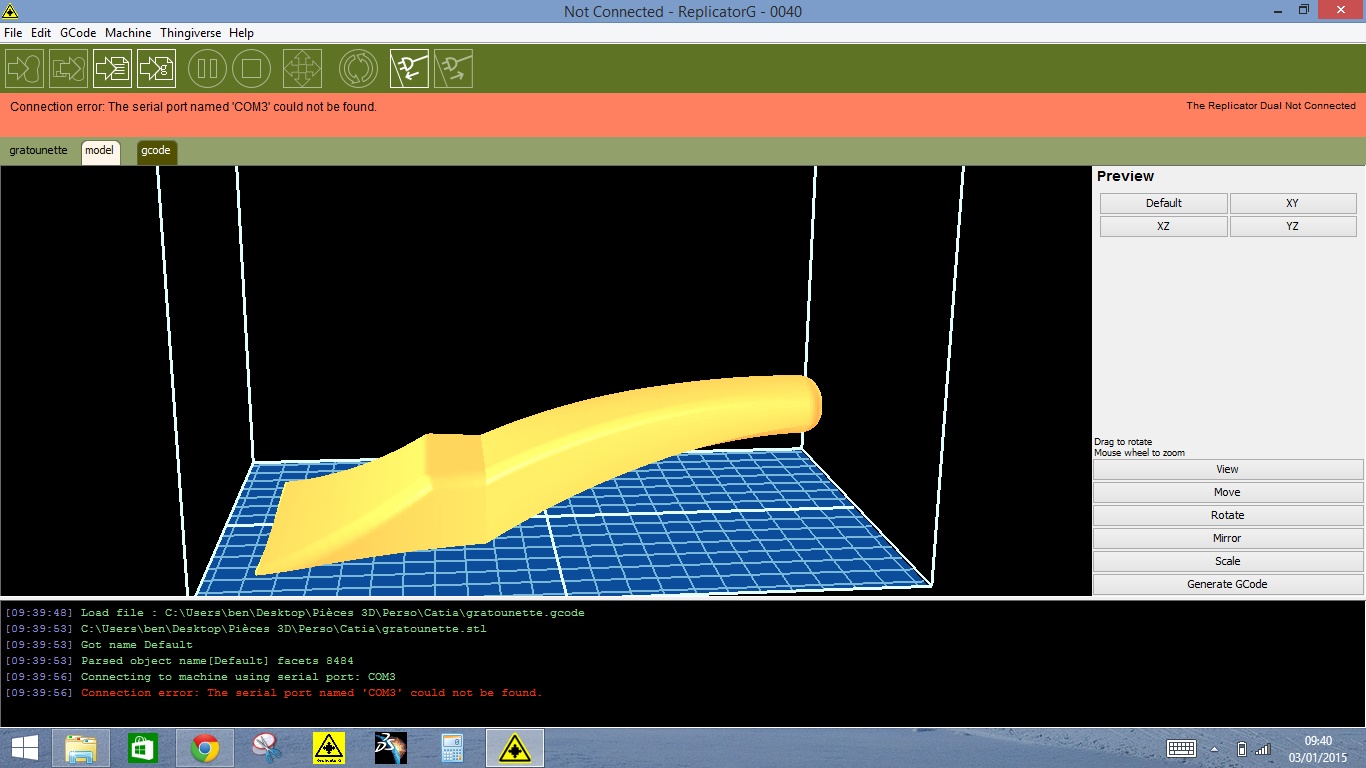Viewport: 1366px width, 768px height.
Task: Click the Generate GCode button
Action: click(x=1228, y=584)
